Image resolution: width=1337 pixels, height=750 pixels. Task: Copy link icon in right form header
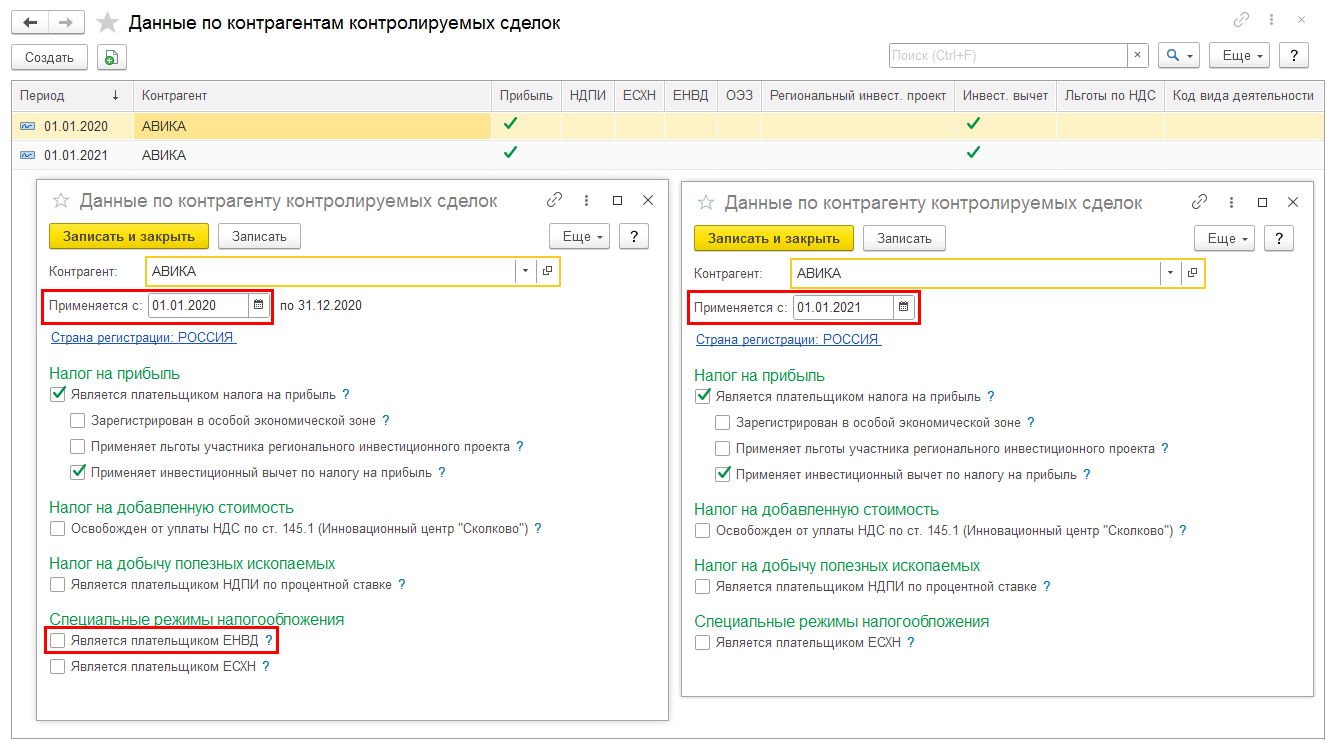[x=1199, y=202]
